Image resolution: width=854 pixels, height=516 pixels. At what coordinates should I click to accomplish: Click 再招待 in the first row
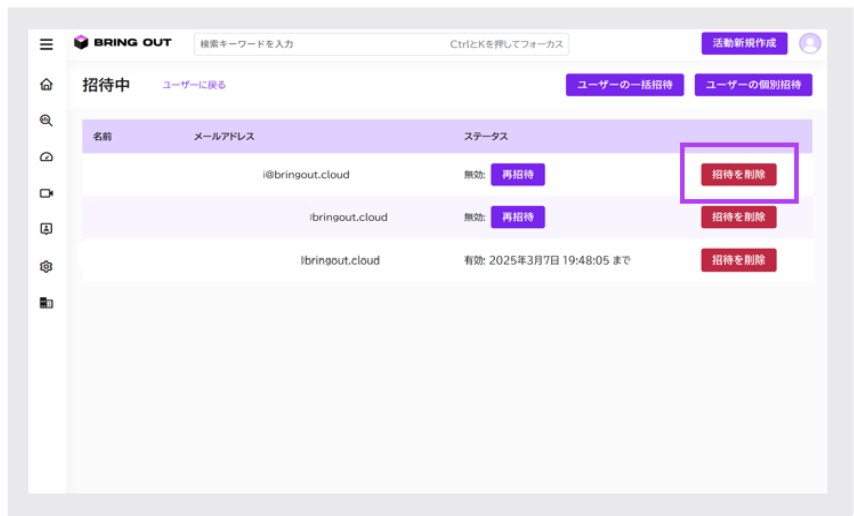coord(517,174)
